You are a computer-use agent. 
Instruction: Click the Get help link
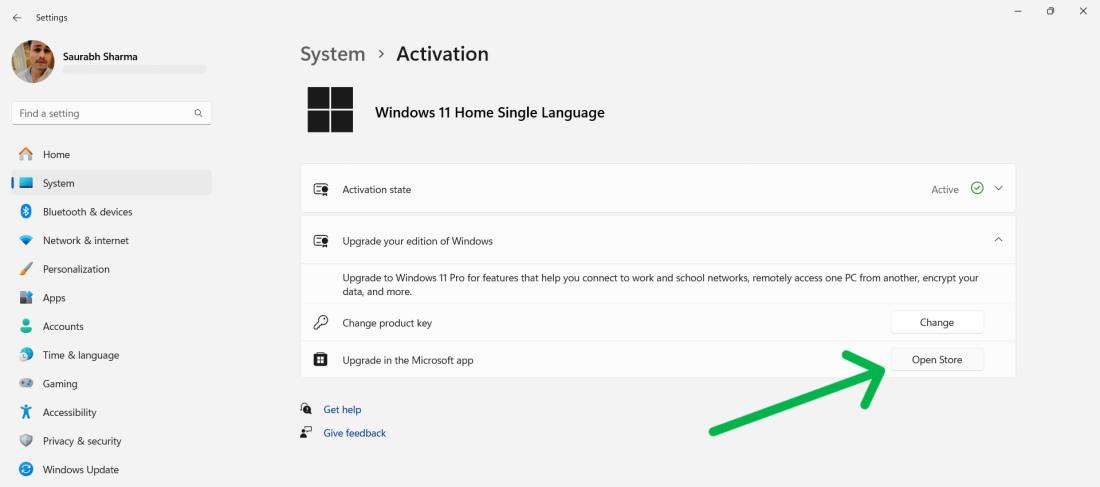[x=342, y=410]
